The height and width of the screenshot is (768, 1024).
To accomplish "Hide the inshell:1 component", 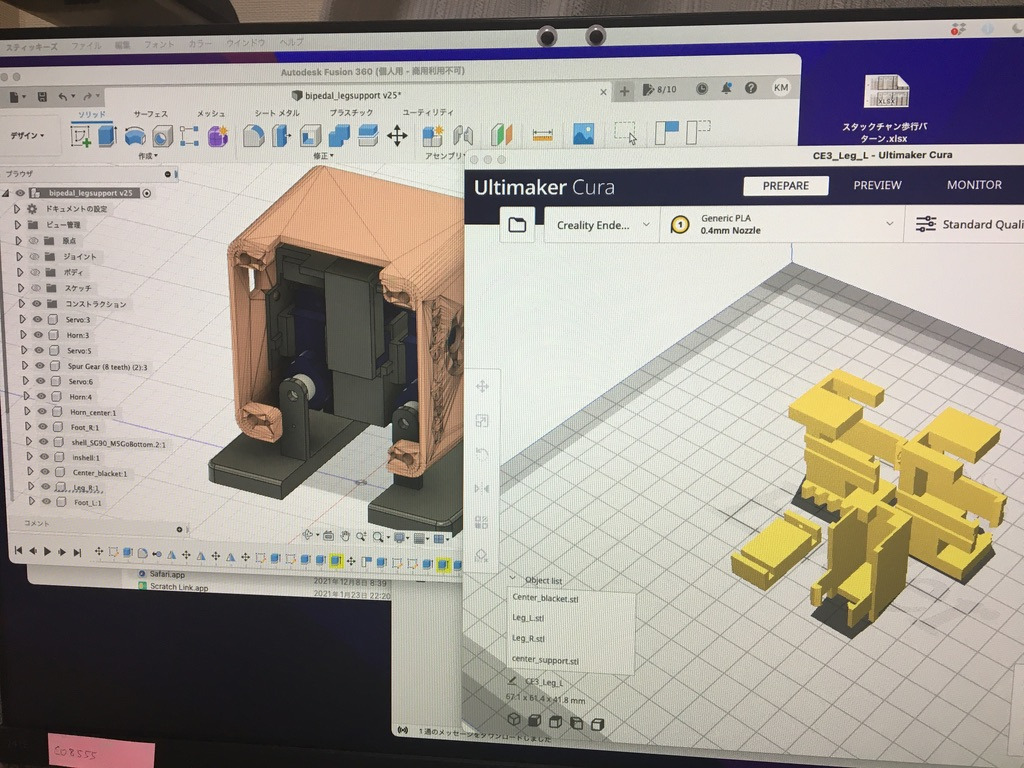I will 44,457.
